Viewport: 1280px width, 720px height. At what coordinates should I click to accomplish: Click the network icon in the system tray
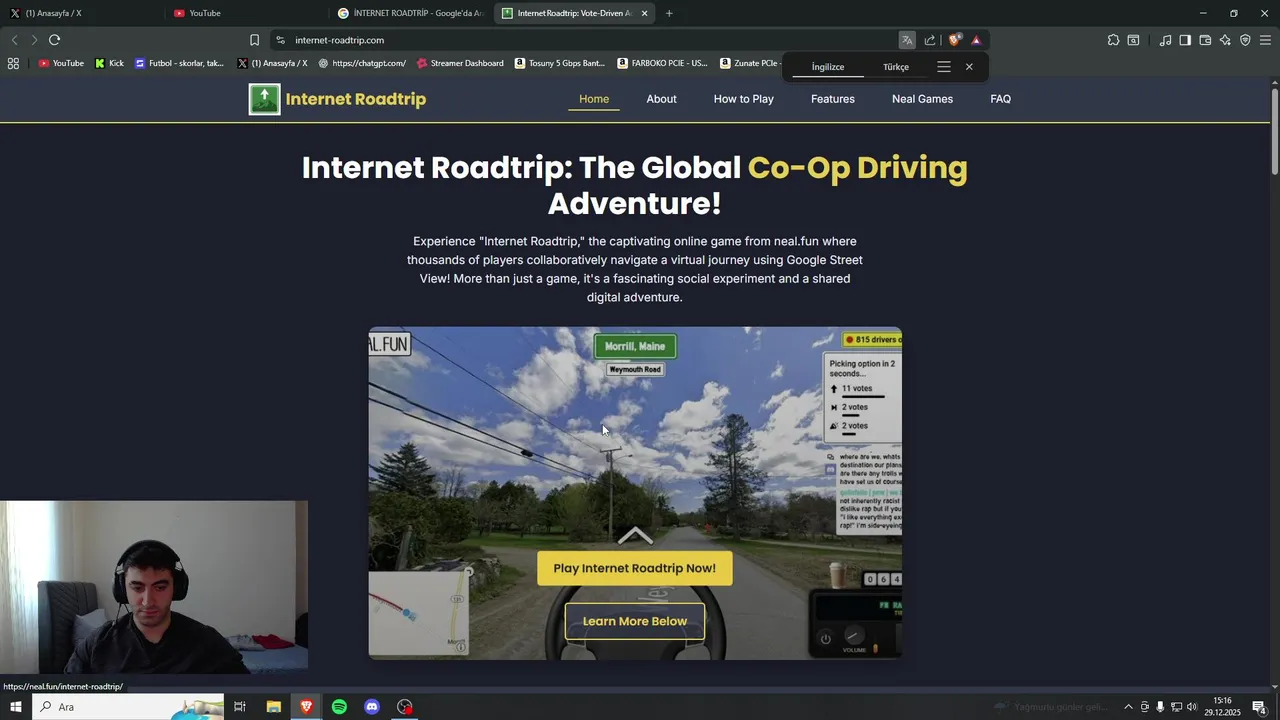tap(1176, 707)
